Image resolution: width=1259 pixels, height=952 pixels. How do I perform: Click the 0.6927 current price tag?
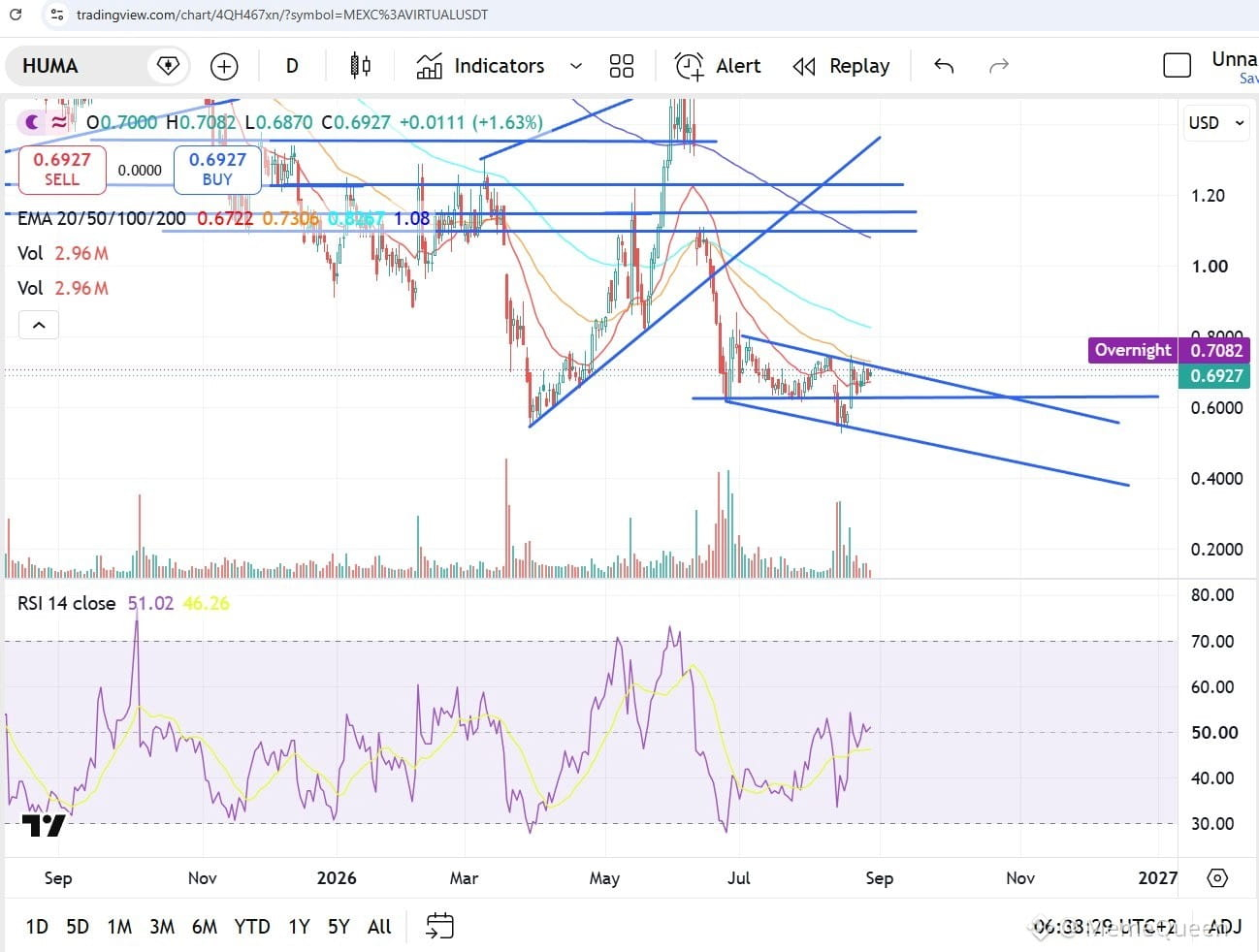(1216, 376)
